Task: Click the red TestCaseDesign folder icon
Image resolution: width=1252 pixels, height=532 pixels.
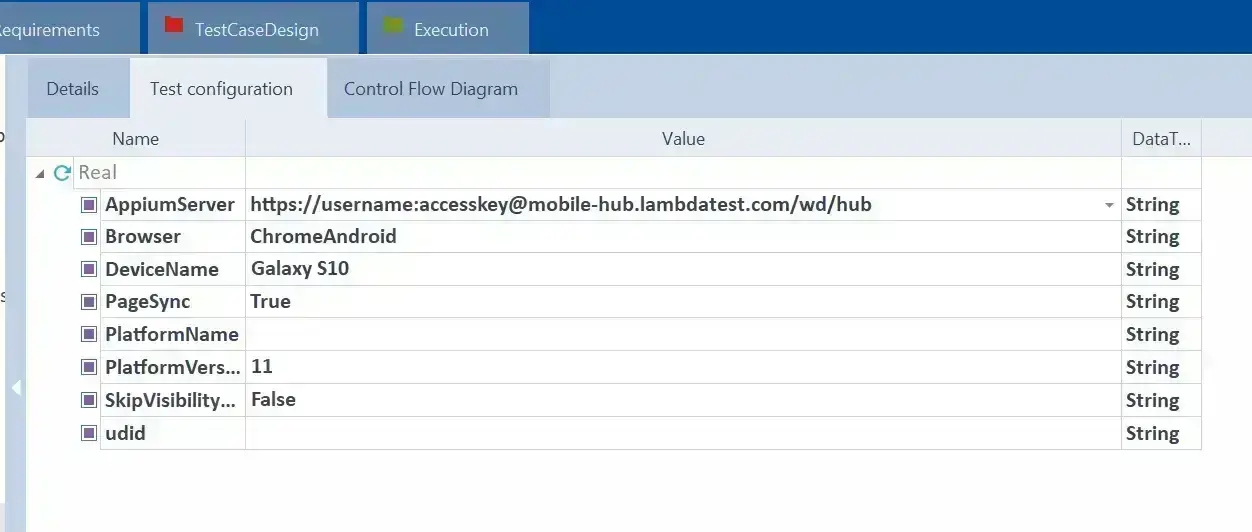Action: [x=174, y=25]
